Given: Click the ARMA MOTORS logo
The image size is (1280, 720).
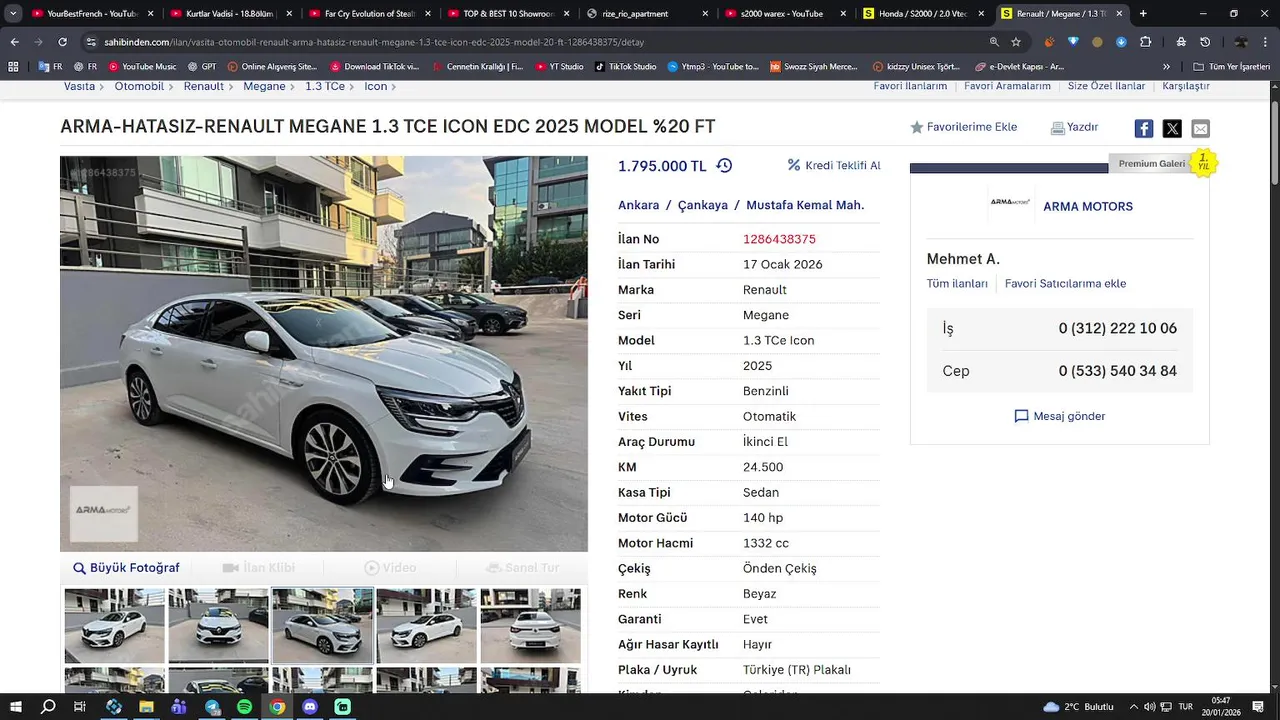Looking at the screenshot, I should tap(1010, 202).
